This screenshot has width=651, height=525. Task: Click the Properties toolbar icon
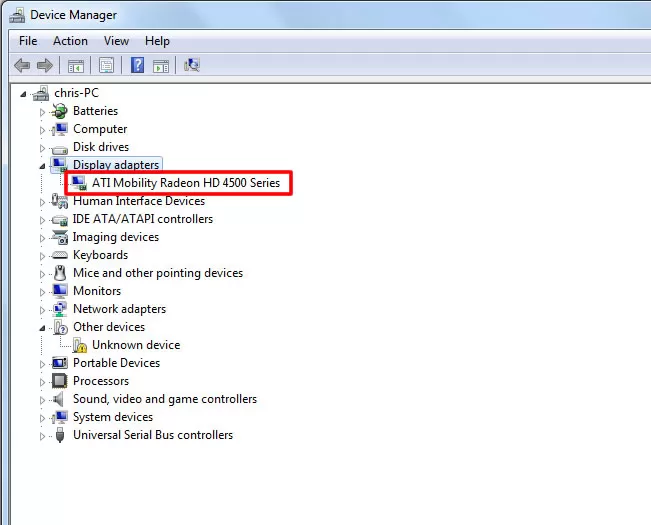point(106,65)
